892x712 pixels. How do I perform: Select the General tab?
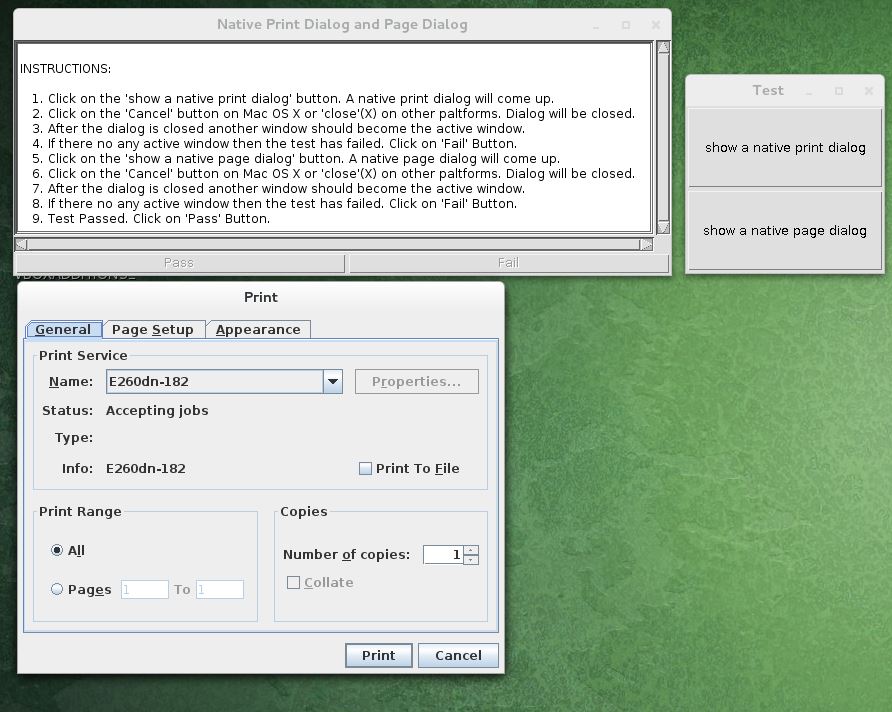[63, 330]
